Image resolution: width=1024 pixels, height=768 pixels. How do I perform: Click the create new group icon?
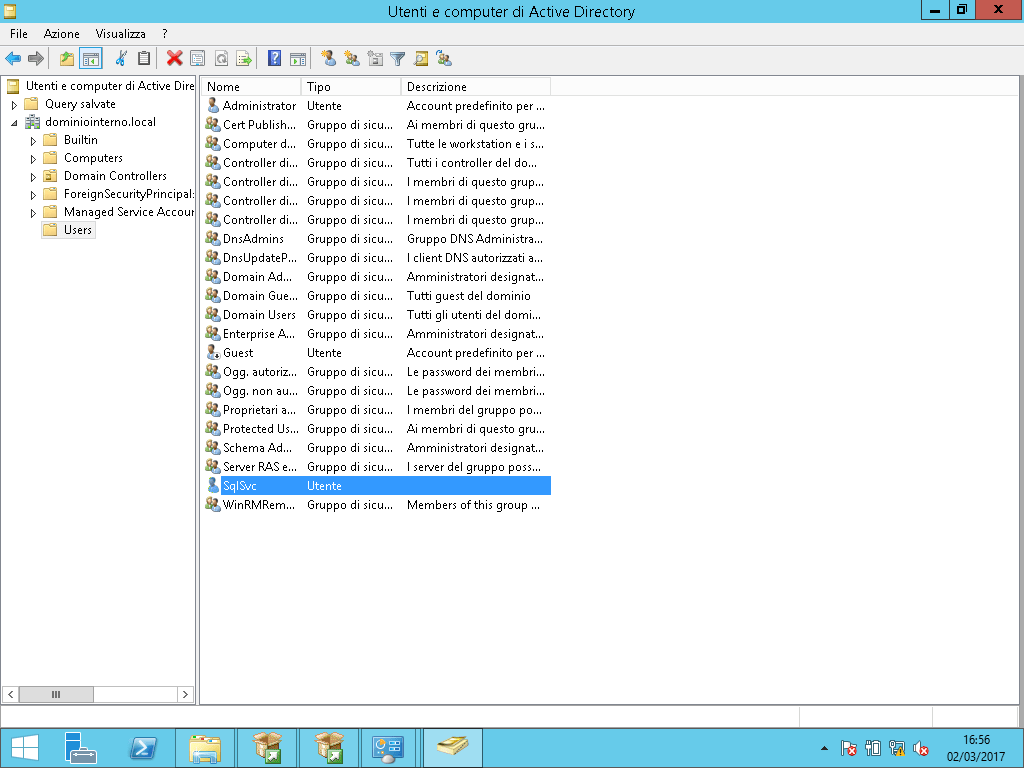tap(351, 59)
